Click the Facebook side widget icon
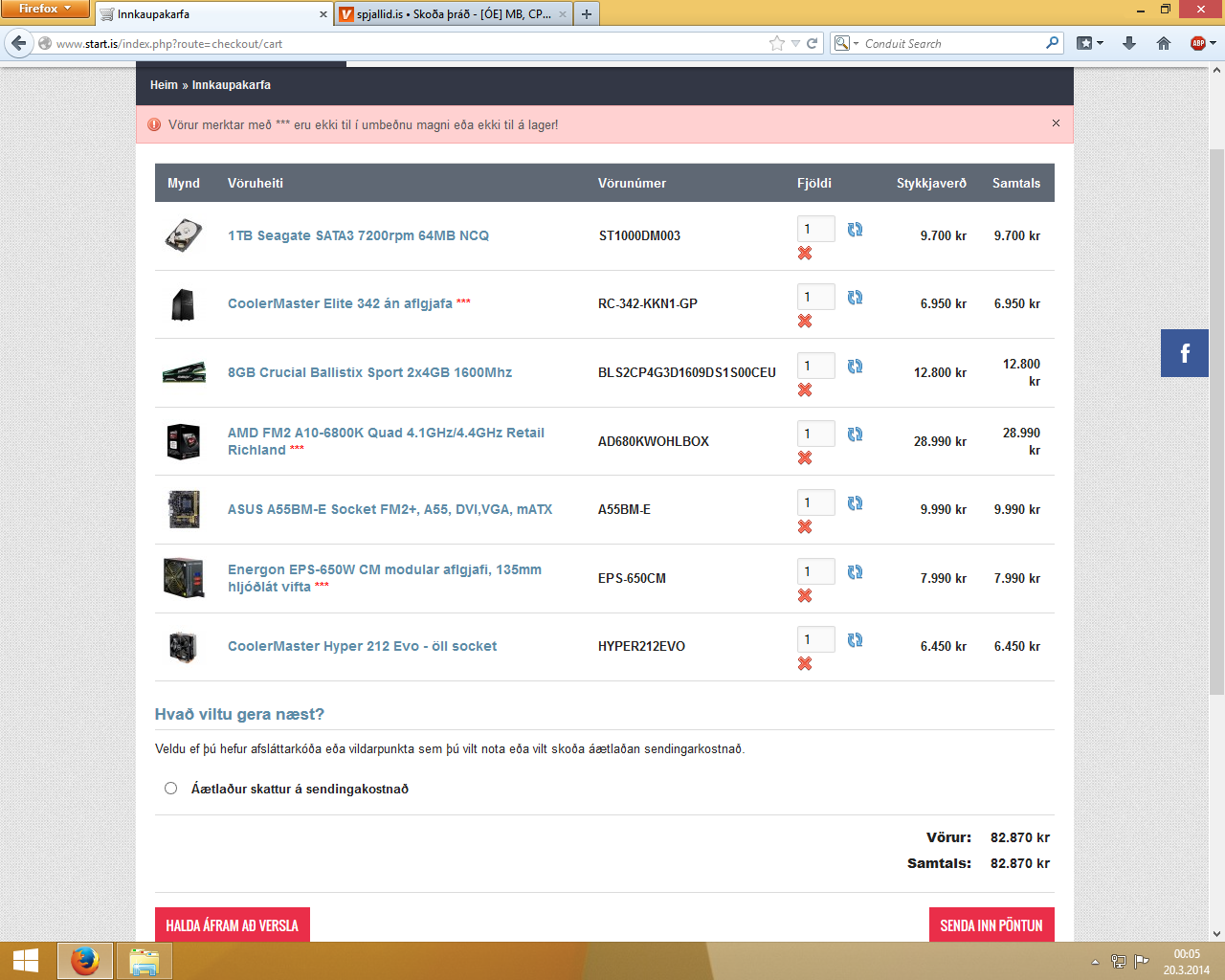 (1185, 353)
